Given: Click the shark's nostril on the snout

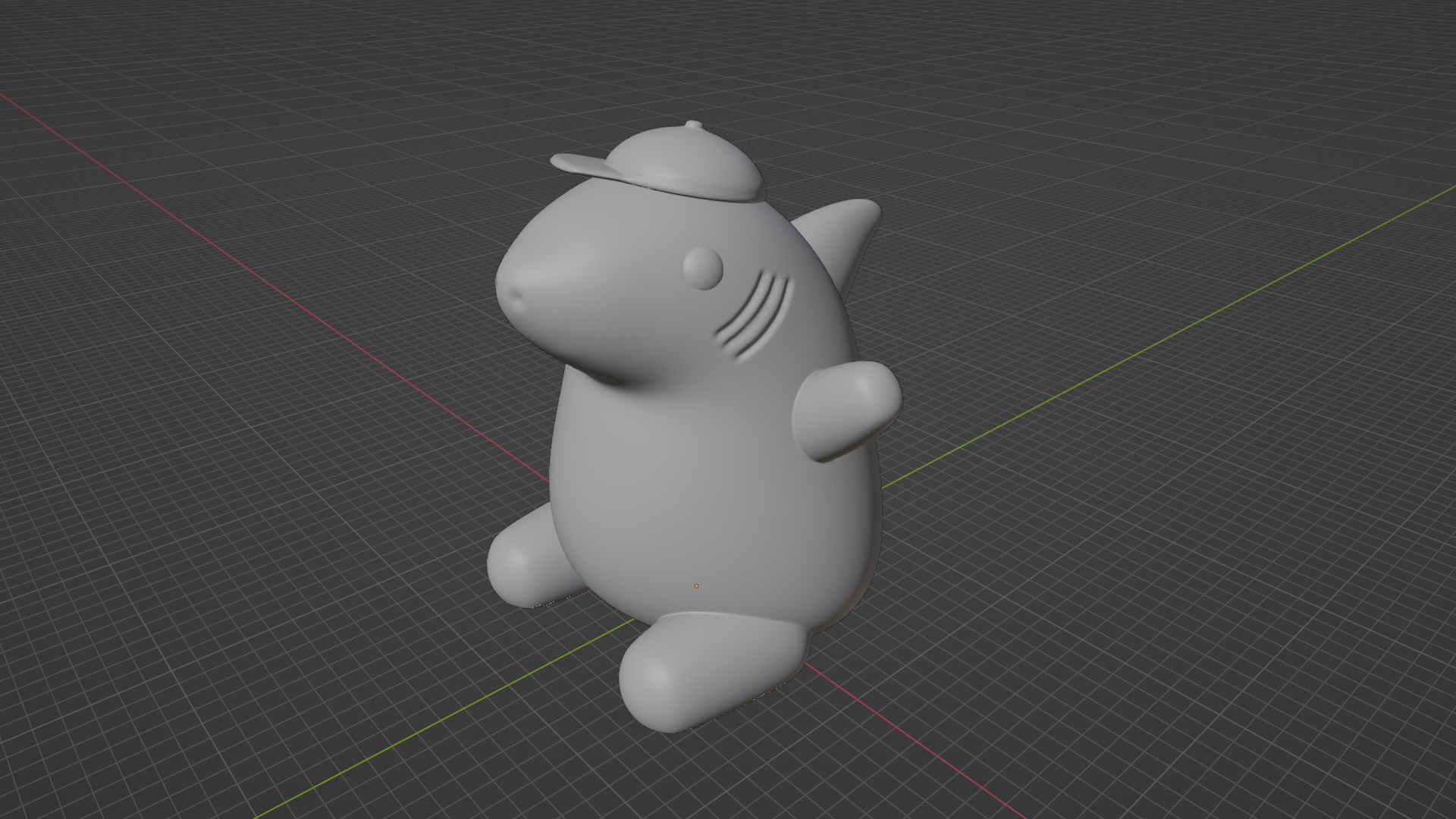Looking at the screenshot, I should (x=518, y=297).
